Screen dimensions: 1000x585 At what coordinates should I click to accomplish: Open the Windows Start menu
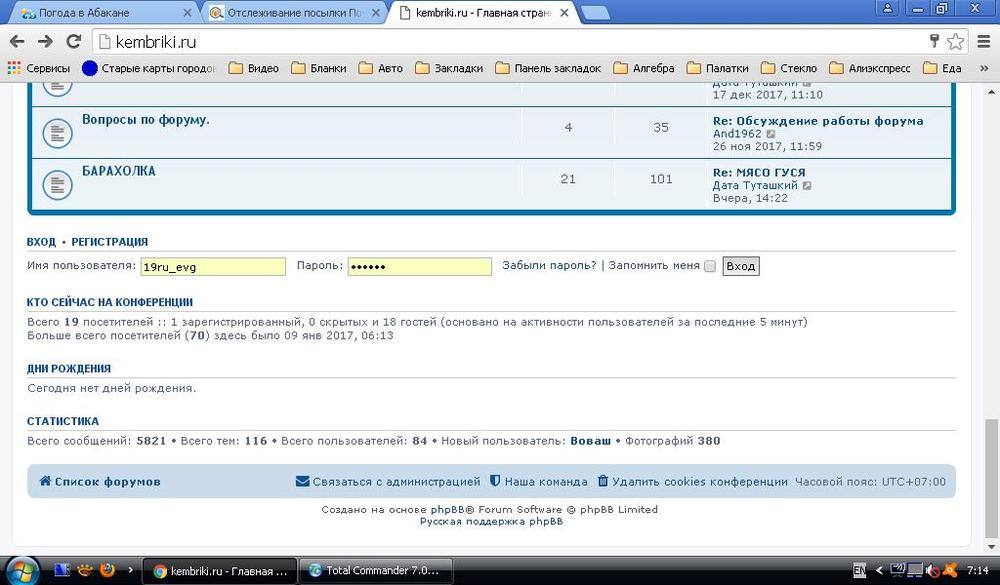pyautogui.click(x=20, y=571)
